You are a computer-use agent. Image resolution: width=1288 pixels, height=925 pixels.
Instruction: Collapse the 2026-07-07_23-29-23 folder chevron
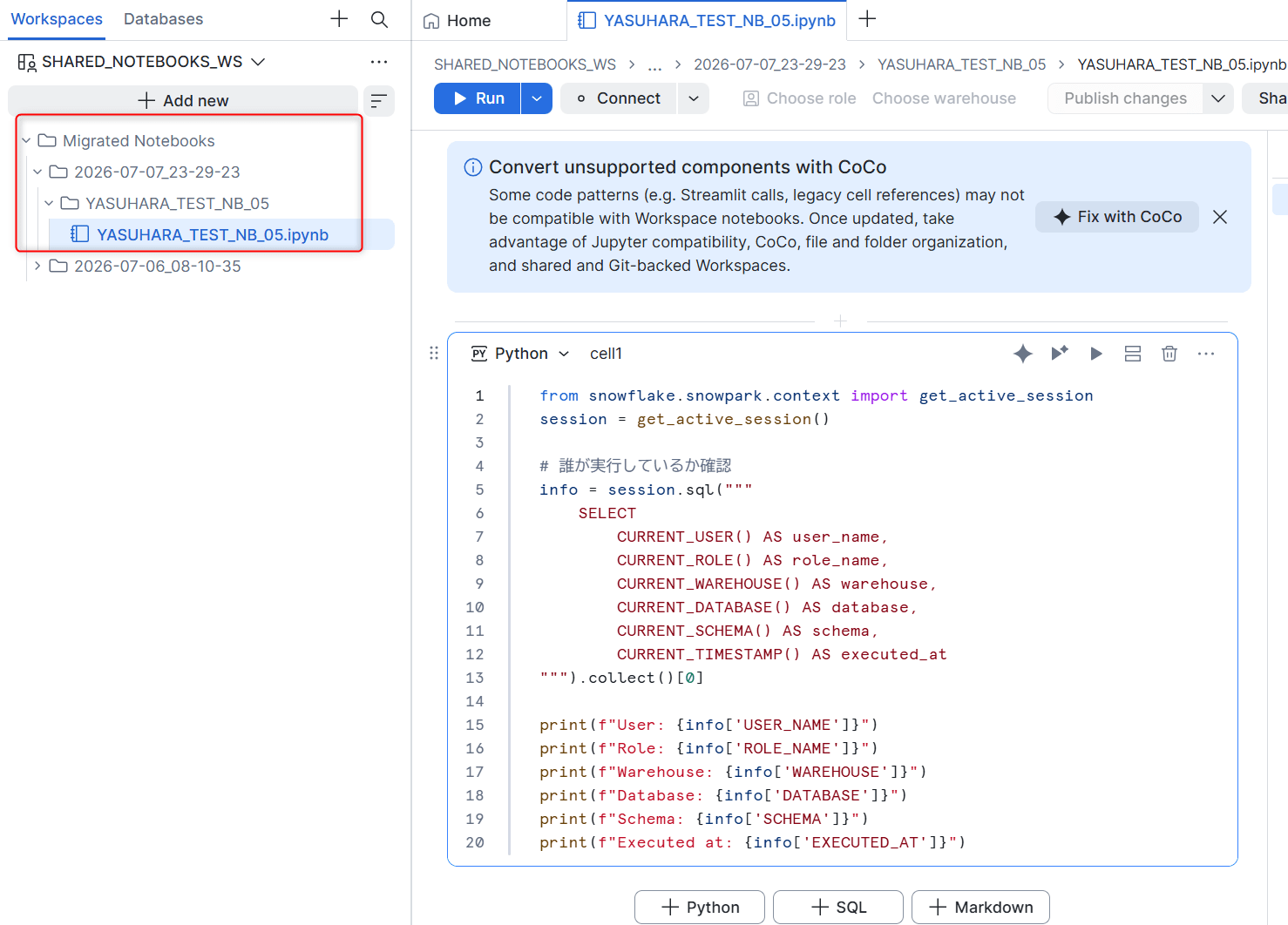point(37,172)
